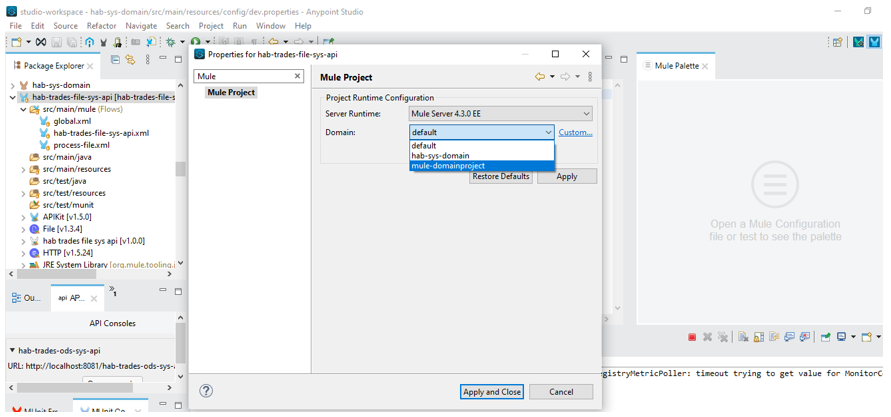Collapse the Domain combo box

(x=548, y=132)
